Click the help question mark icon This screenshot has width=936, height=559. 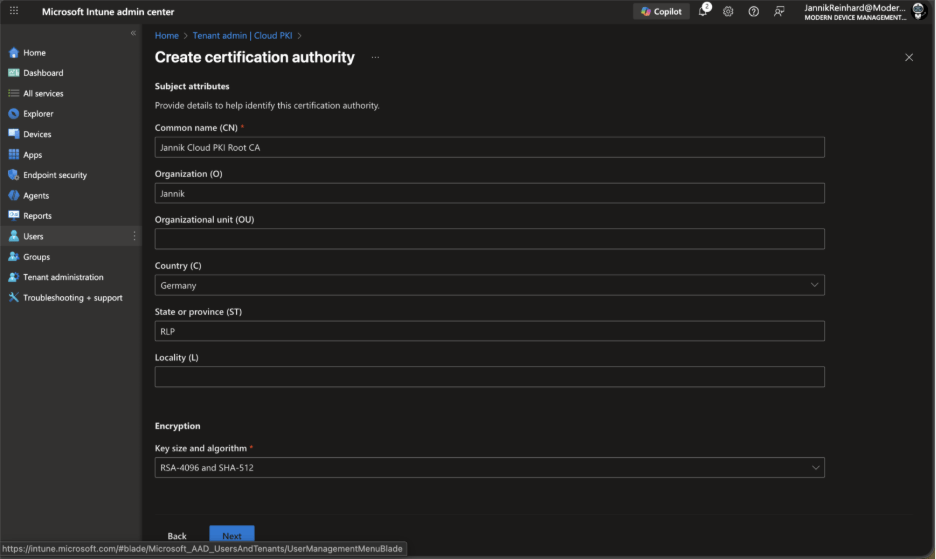[x=753, y=11]
